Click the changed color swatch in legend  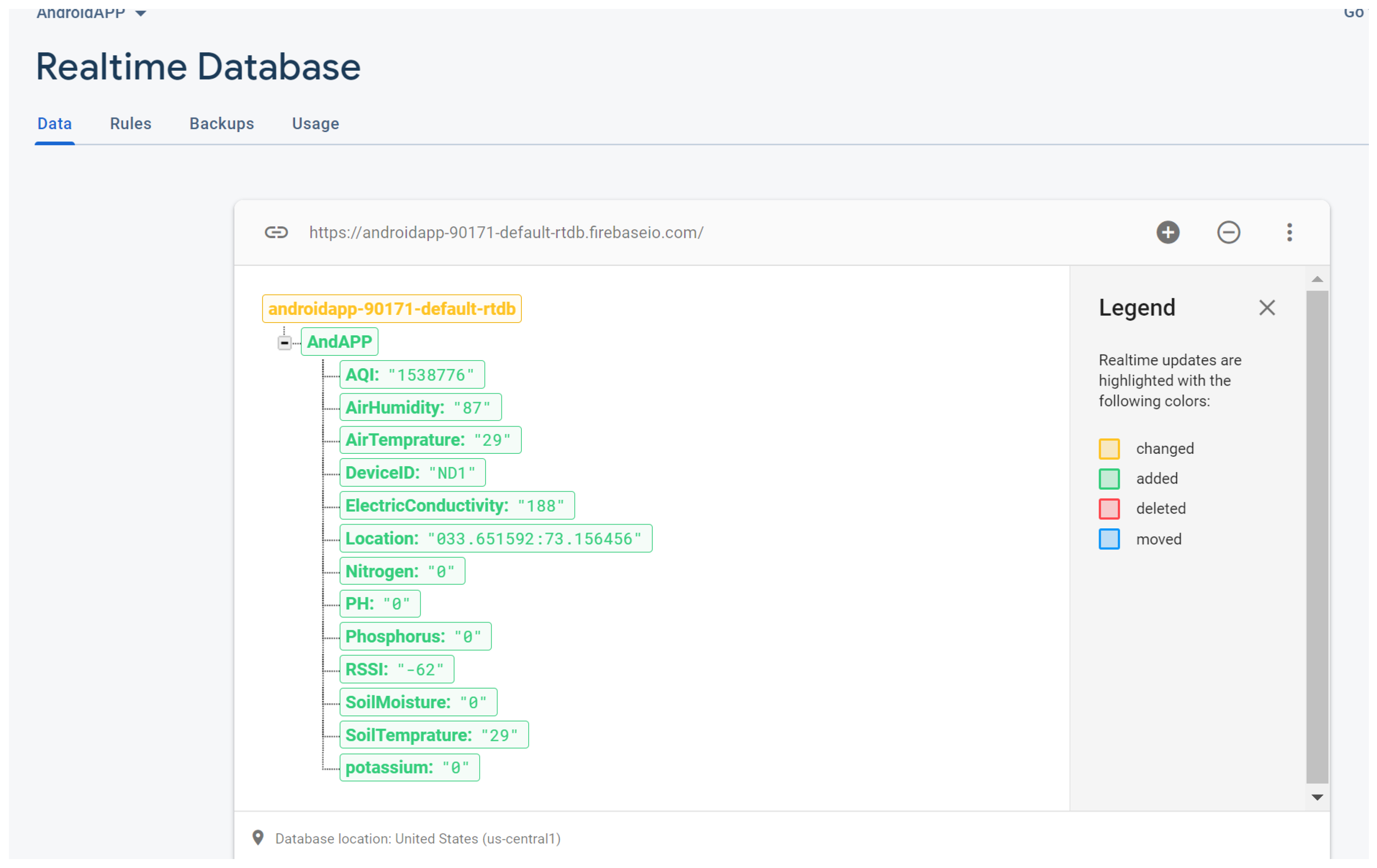[1109, 449]
